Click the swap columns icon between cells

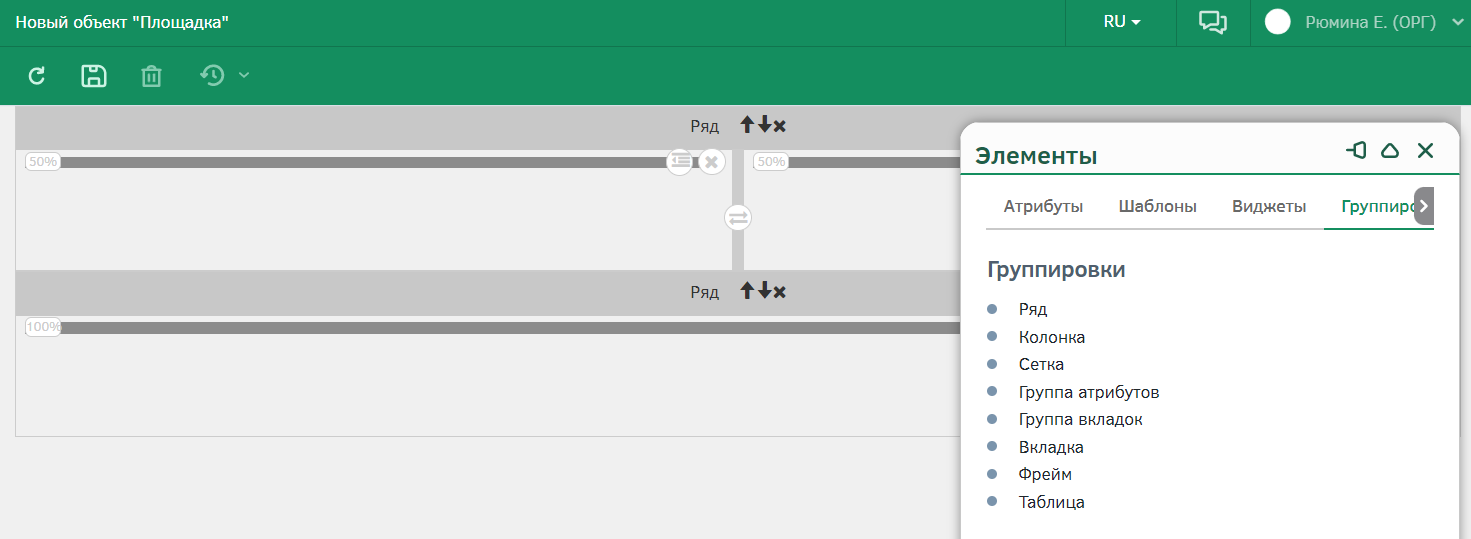click(738, 217)
